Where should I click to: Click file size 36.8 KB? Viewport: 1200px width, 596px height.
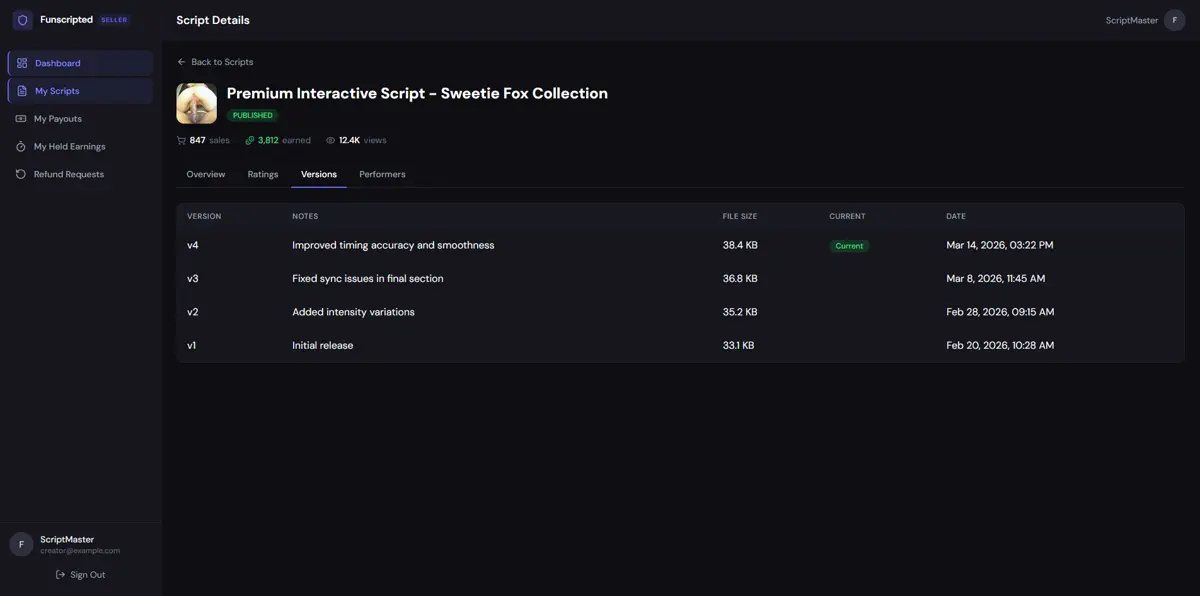(x=740, y=279)
